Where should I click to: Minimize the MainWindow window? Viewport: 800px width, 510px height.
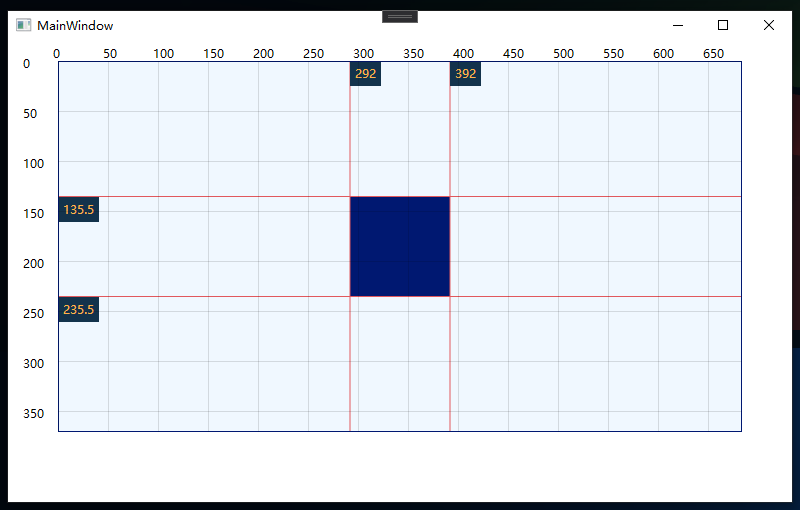pyautogui.click(x=678, y=25)
